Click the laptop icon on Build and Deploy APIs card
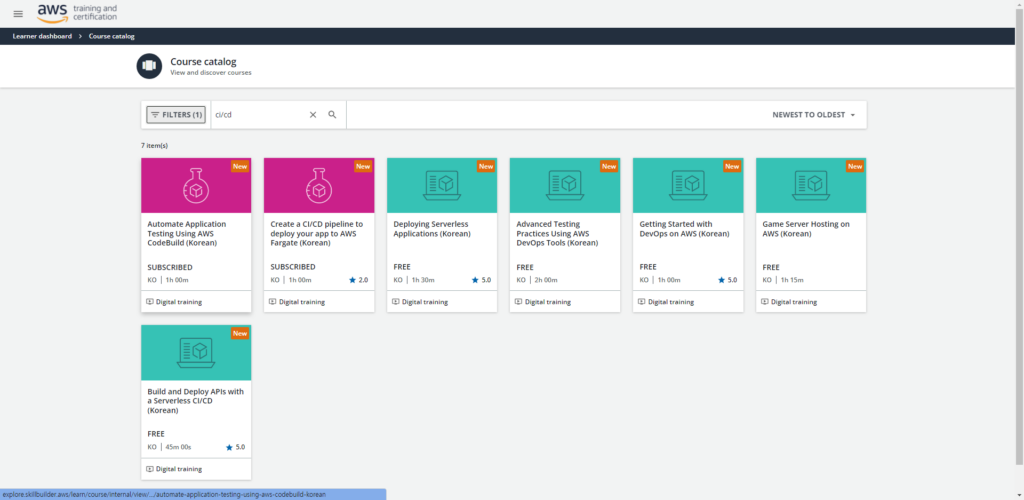This screenshot has height=500, width=1024. pyautogui.click(x=196, y=352)
